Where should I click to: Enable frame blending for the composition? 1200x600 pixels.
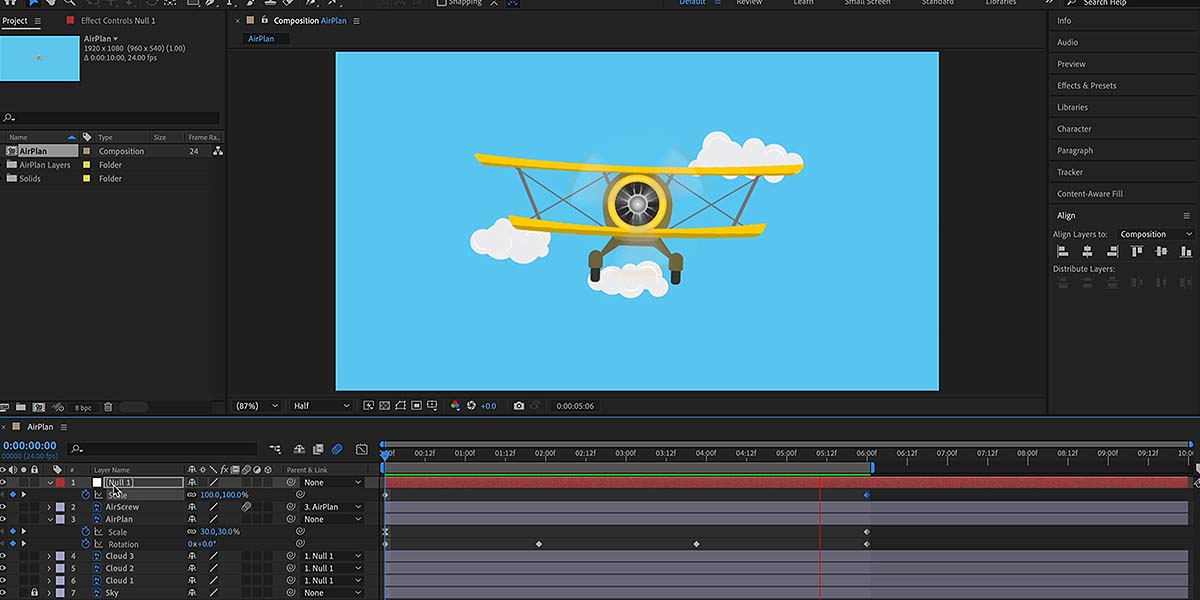coord(318,450)
